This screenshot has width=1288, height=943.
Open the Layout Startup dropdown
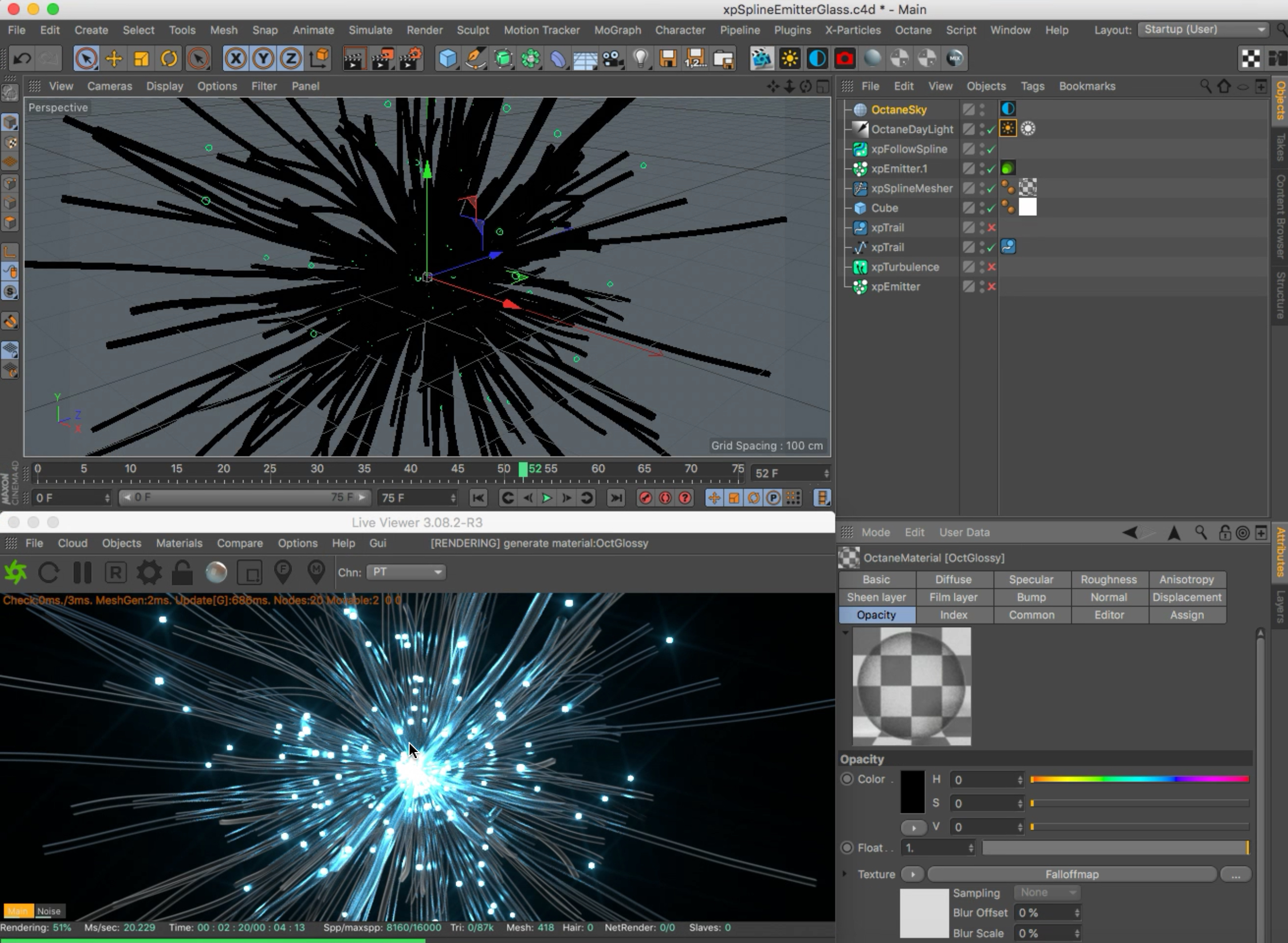tap(1203, 30)
